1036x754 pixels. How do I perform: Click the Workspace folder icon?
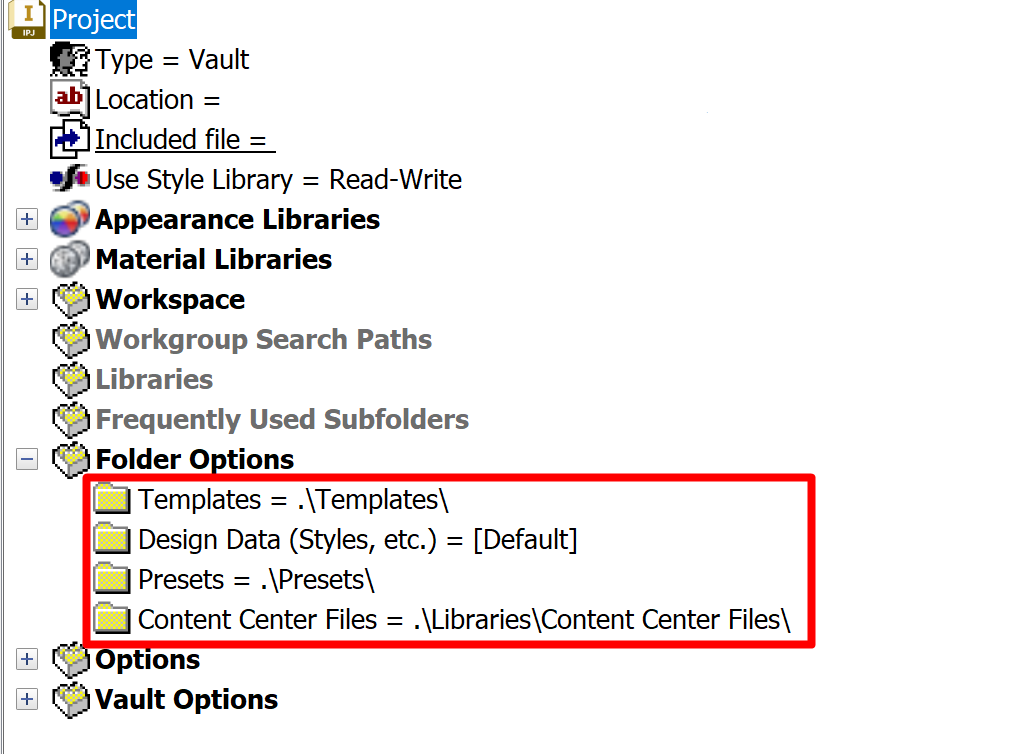[x=68, y=299]
